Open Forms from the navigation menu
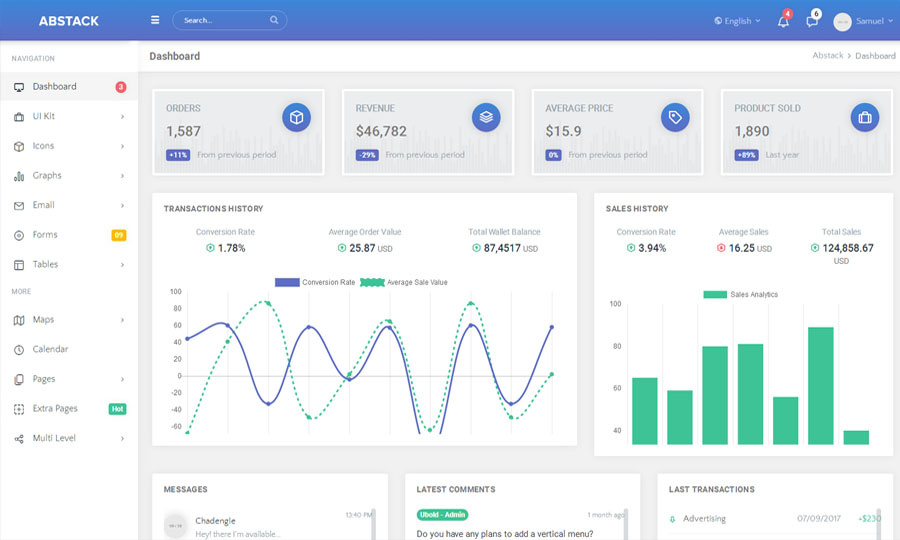This screenshot has width=900, height=540. coord(45,235)
